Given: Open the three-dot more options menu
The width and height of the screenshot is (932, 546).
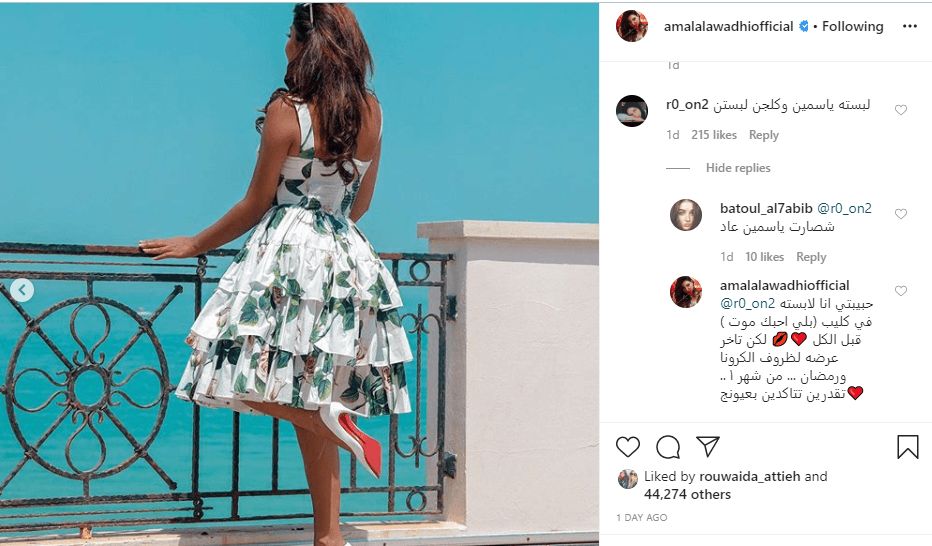Looking at the screenshot, I should click(909, 26).
